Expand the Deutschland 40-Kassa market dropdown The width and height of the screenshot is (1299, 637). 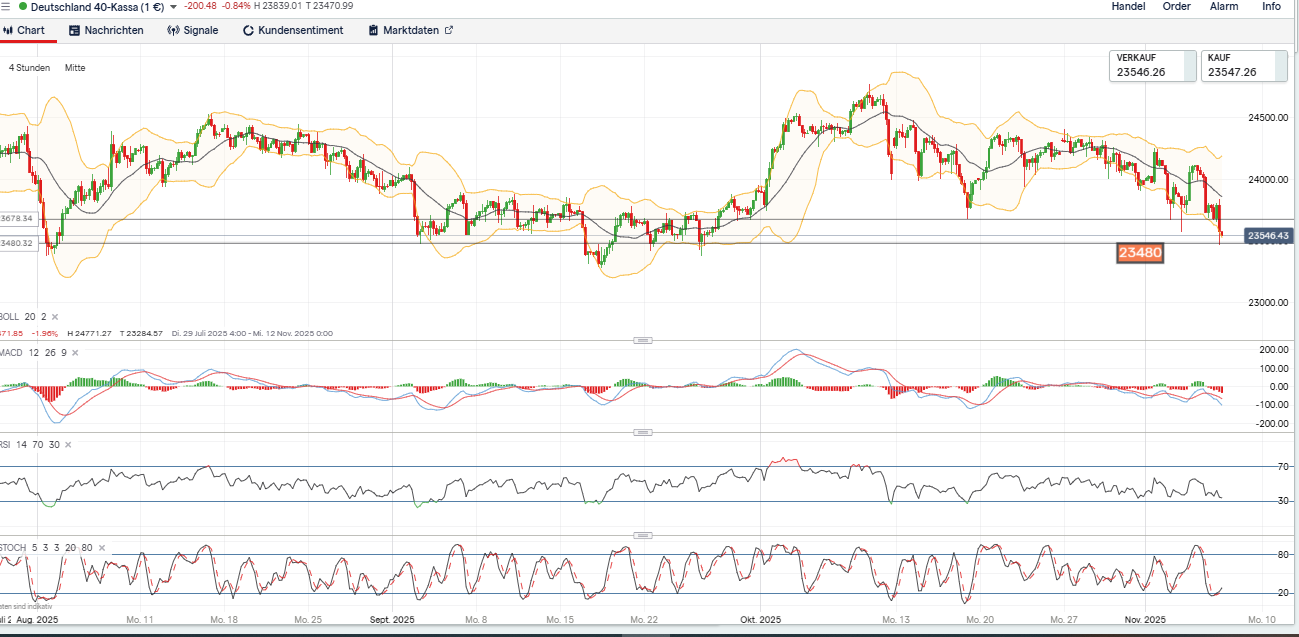(x=174, y=7)
